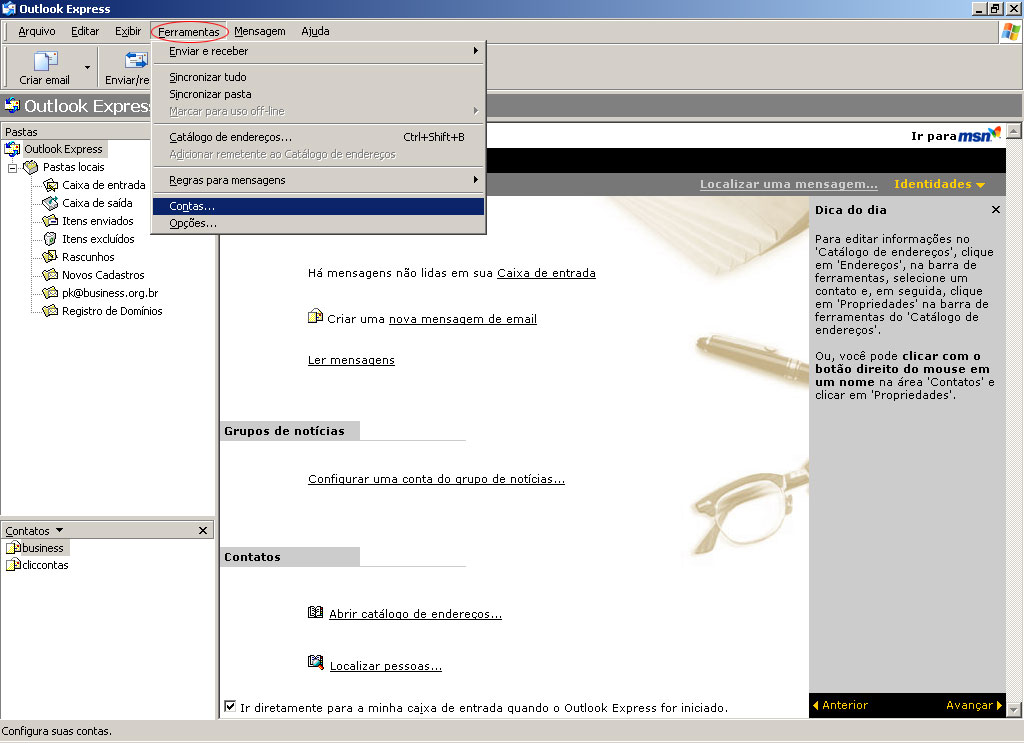The width and height of the screenshot is (1024, 743).
Task: Click the Pastas locais folder icon
Action: point(31,167)
